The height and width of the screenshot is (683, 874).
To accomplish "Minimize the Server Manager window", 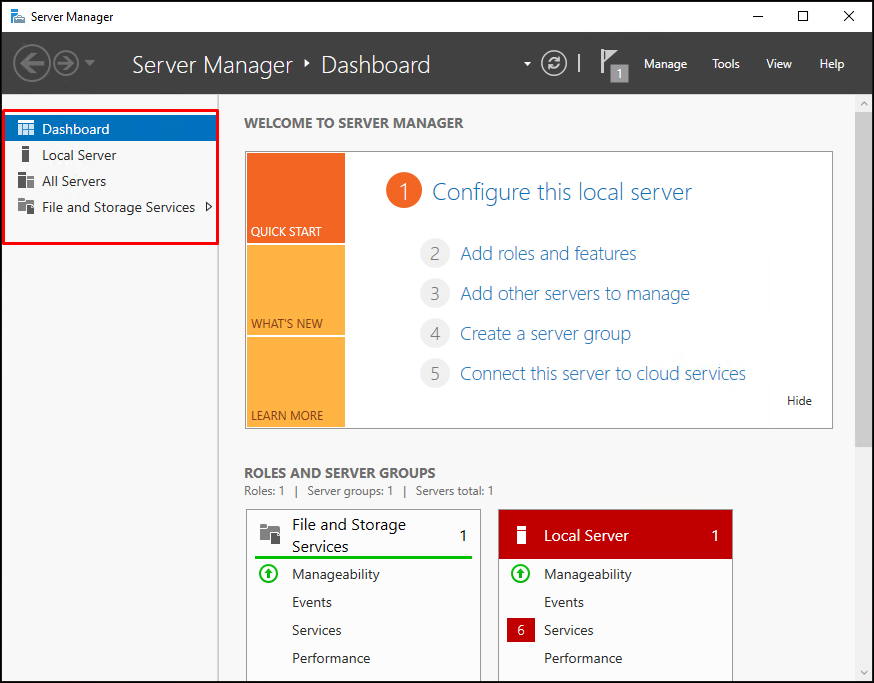I will point(758,16).
